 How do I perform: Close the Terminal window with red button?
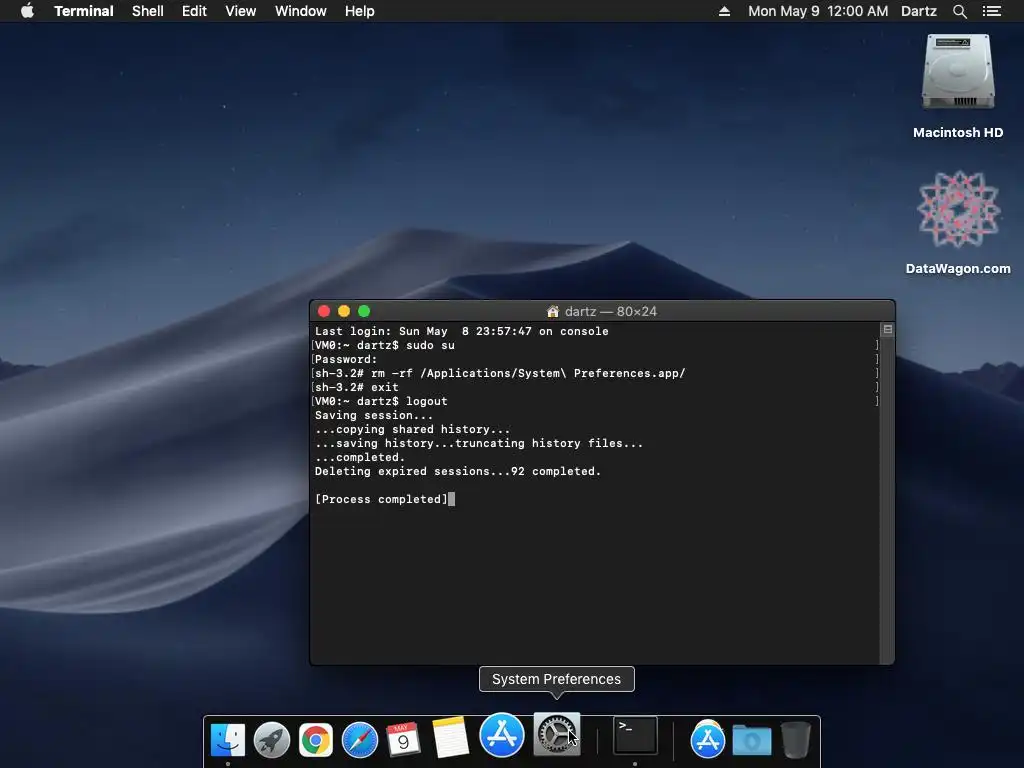coord(323,312)
